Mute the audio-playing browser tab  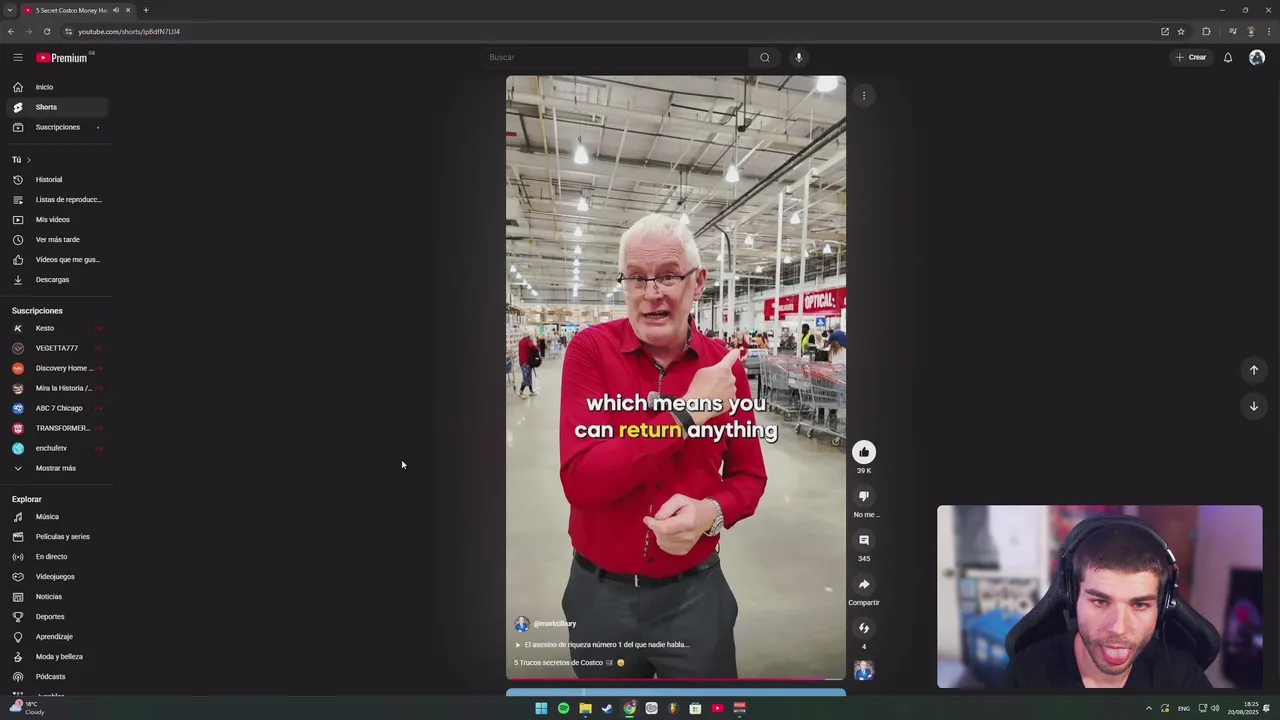116,10
